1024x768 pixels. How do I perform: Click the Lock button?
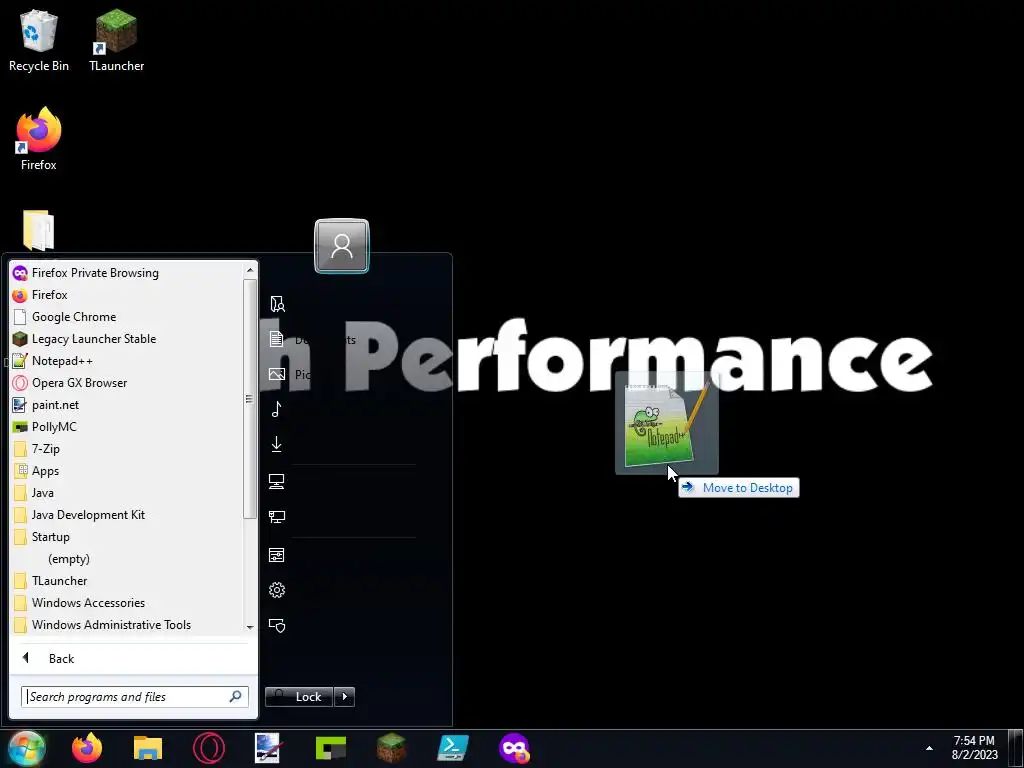click(x=299, y=697)
